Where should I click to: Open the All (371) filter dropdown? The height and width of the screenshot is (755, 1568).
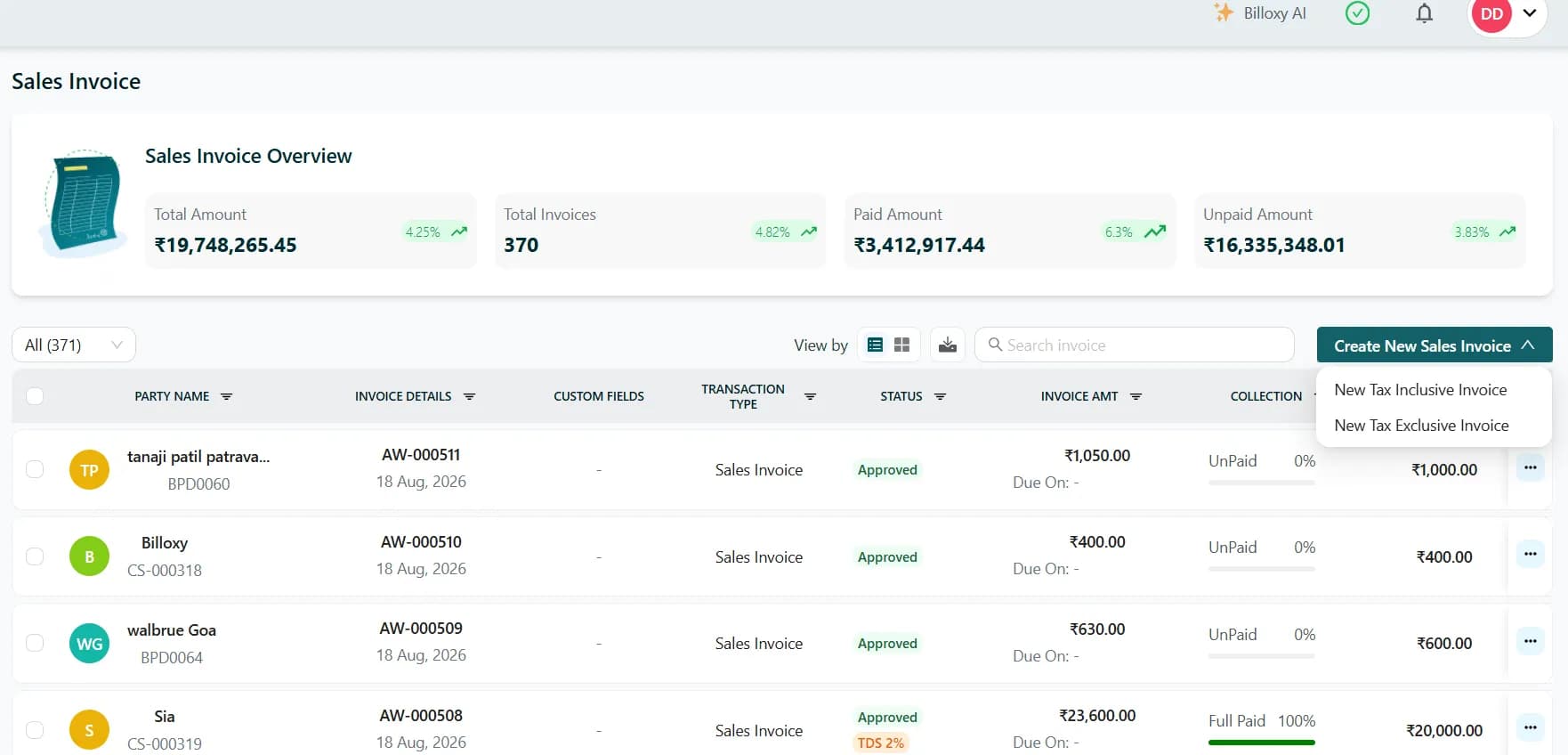coord(74,345)
